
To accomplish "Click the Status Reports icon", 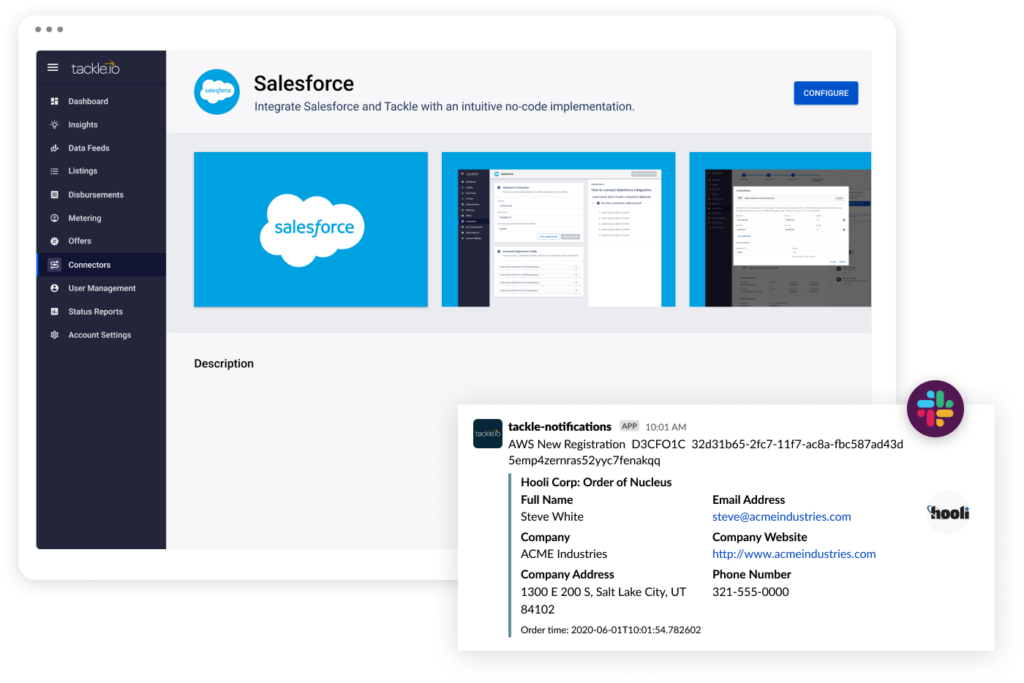I will coord(54,311).
